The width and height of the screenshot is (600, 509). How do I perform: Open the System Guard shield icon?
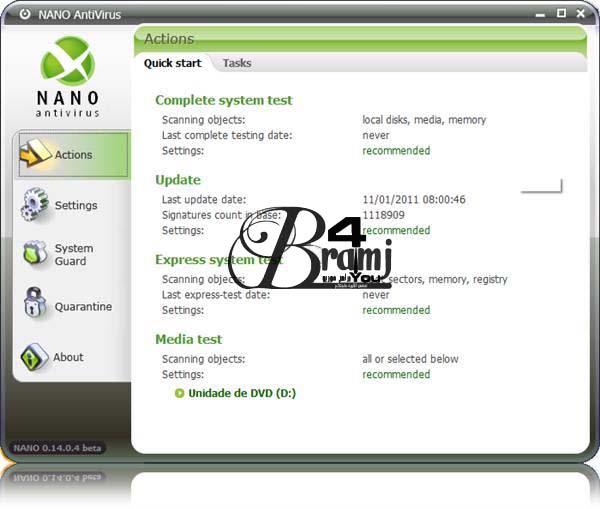pyautogui.click(x=35, y=253)
